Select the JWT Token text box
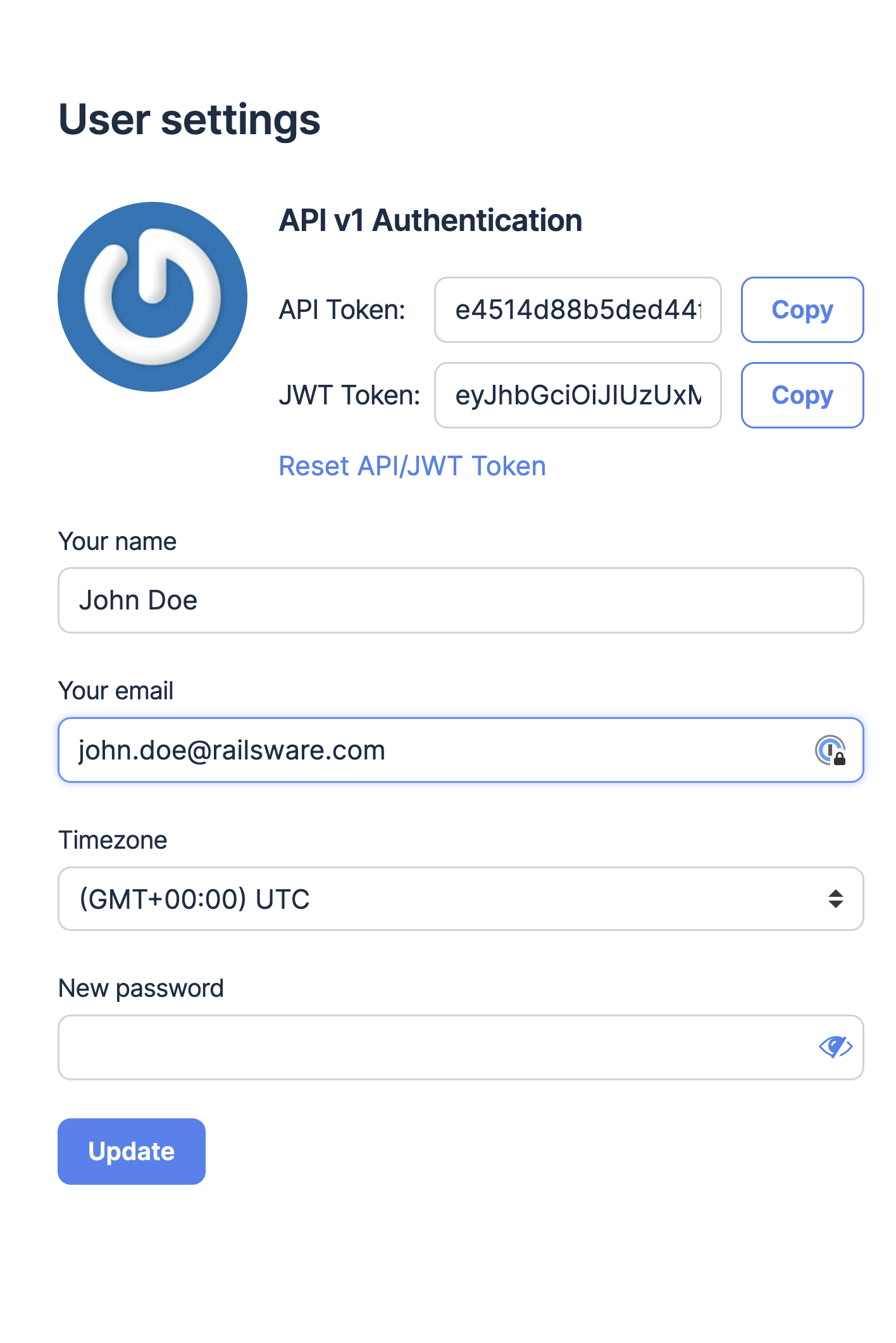The width and height of the screenshot is (896, 1343). (x=577, y=395)
